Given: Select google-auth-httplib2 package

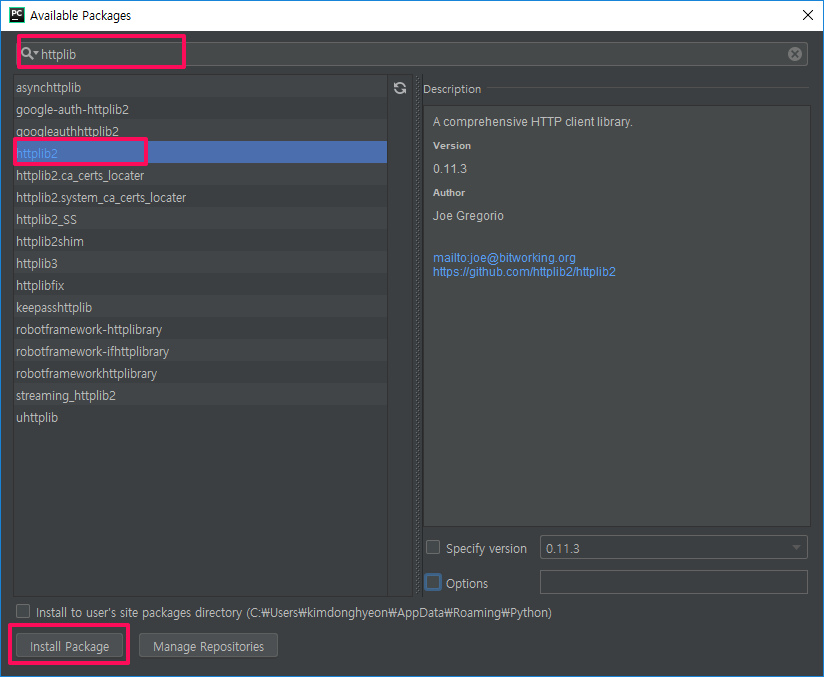Looking at the screenshot, I should (200, 109).
